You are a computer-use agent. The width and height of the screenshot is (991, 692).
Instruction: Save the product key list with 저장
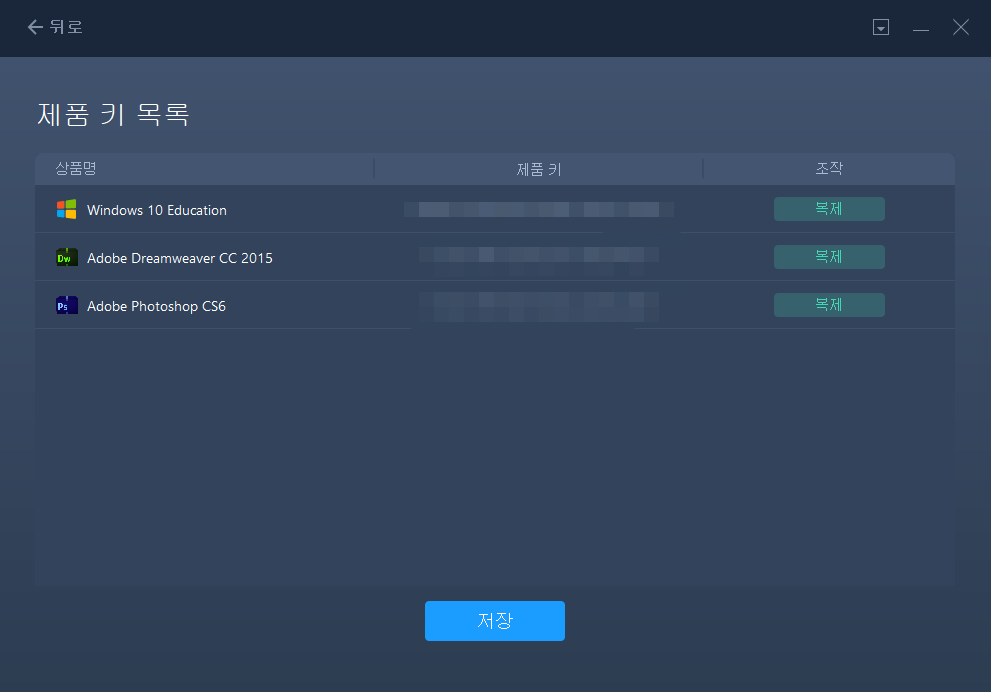pos(494,621)
